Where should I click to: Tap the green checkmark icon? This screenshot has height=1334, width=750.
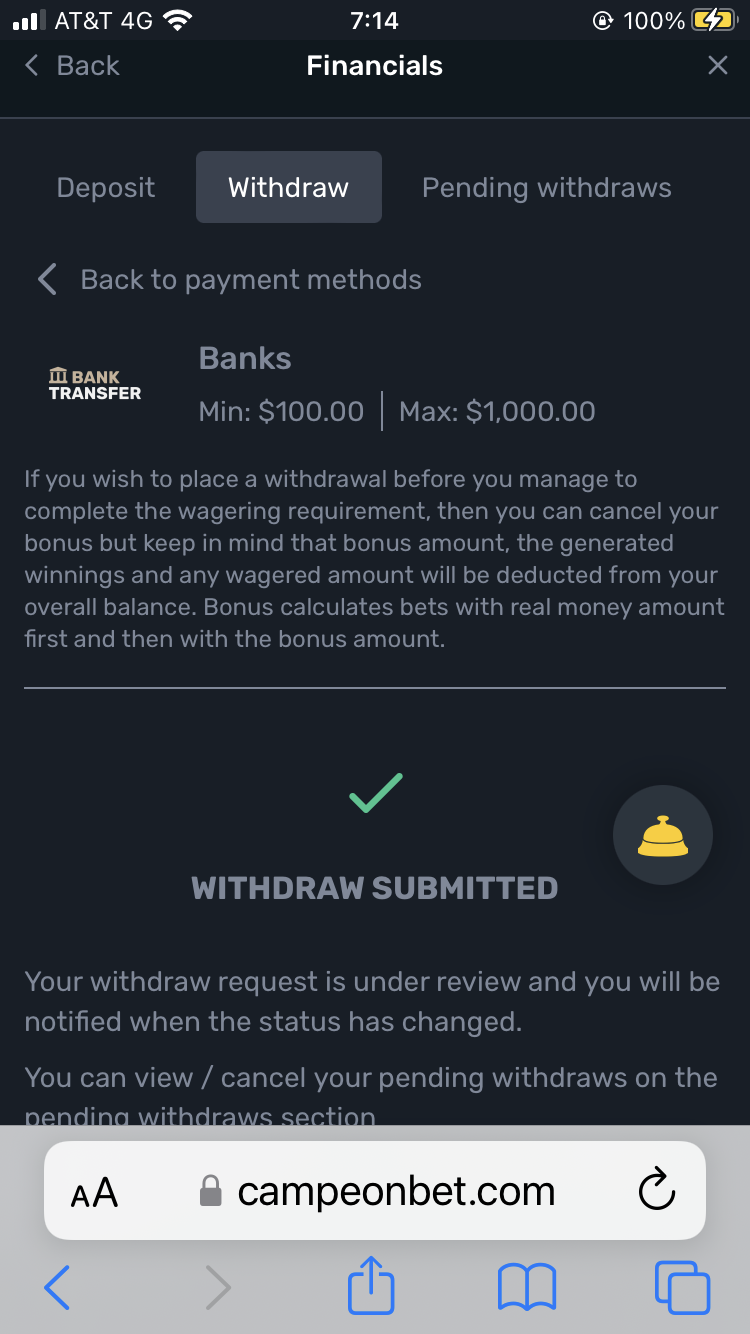tap(375, 792)
